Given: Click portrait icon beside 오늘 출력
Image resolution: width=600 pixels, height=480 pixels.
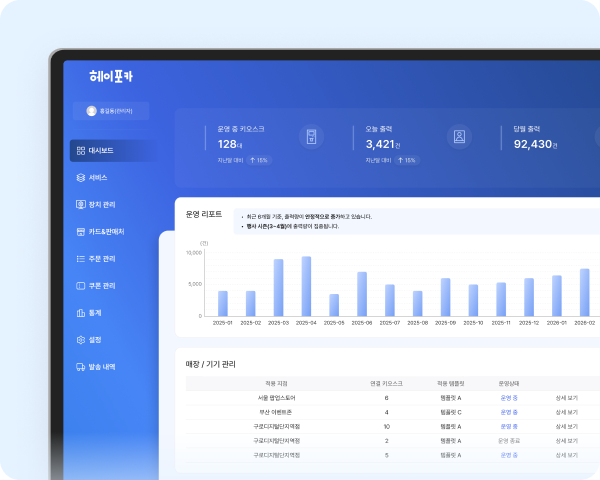Looking at the screenshot, I should click(x=459, y=137).
